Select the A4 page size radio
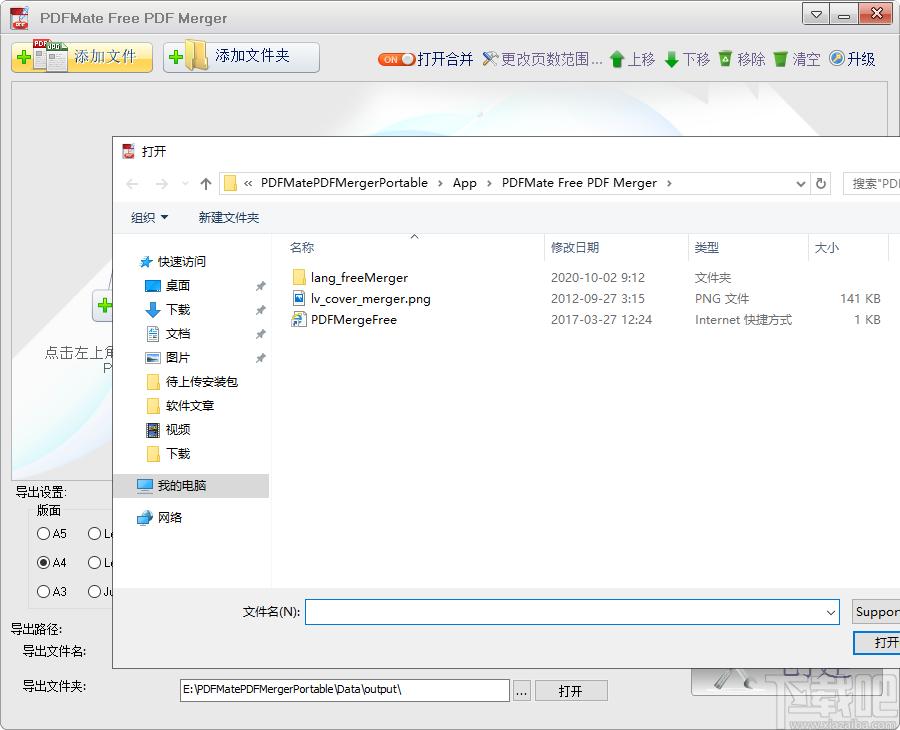 pos(43,562)
